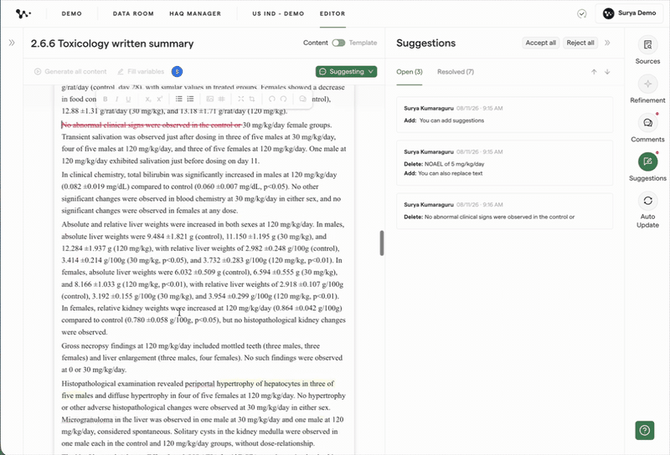Click the red strikethrough deleted text
Screen dimensions: 670x455
(x=152, y=125)
